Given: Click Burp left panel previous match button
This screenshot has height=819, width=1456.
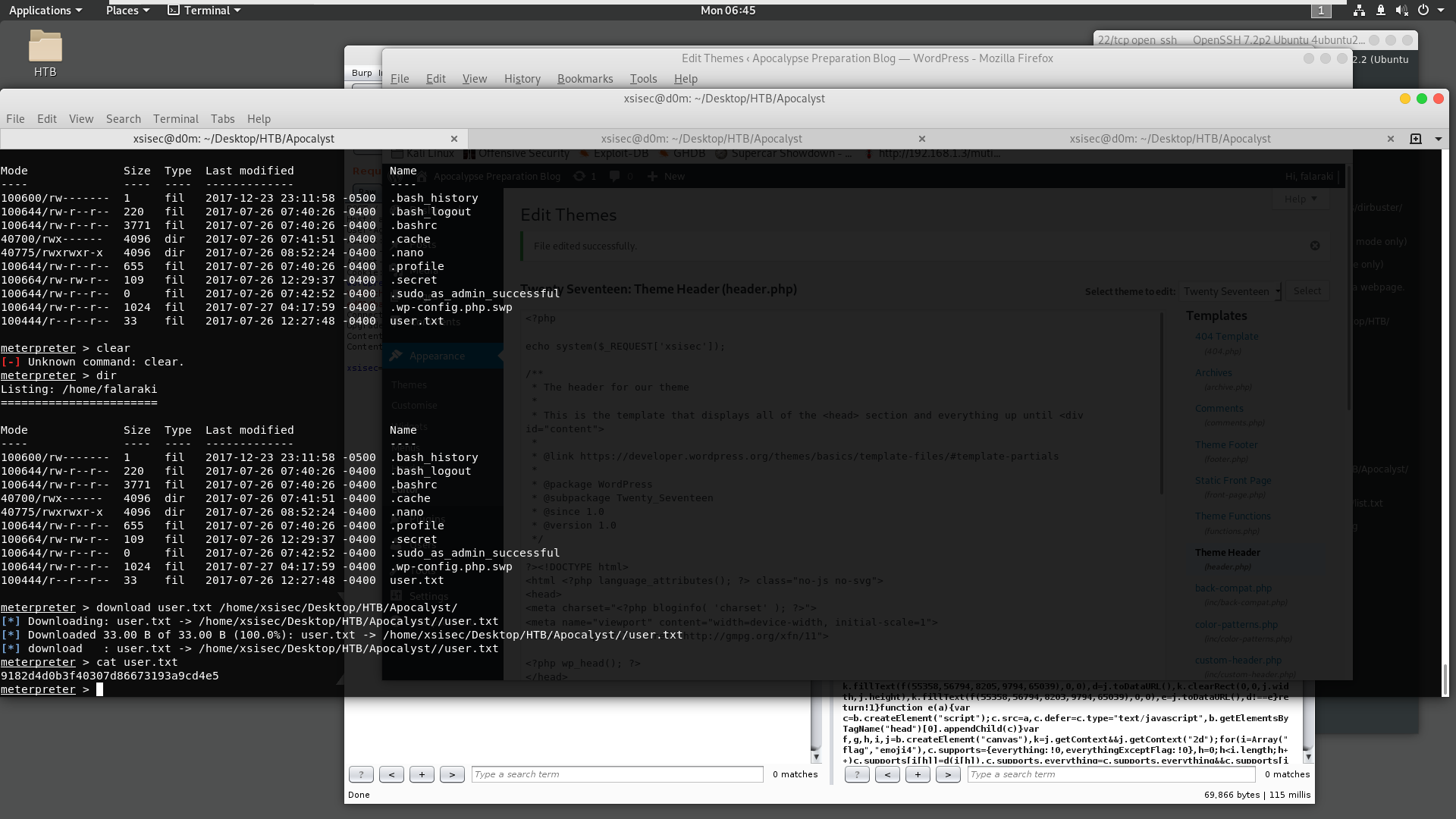Looking at the screenshot, I should click(x=391, y=774).
